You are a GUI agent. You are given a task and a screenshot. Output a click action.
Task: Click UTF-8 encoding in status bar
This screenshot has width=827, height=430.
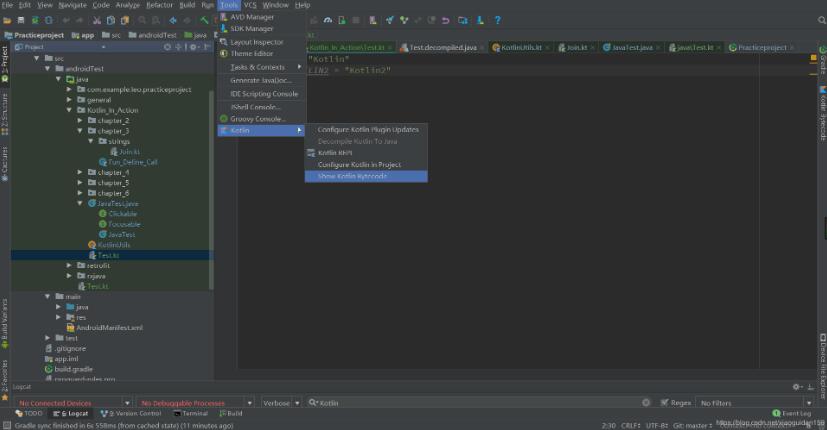click(x=657, y=425)
